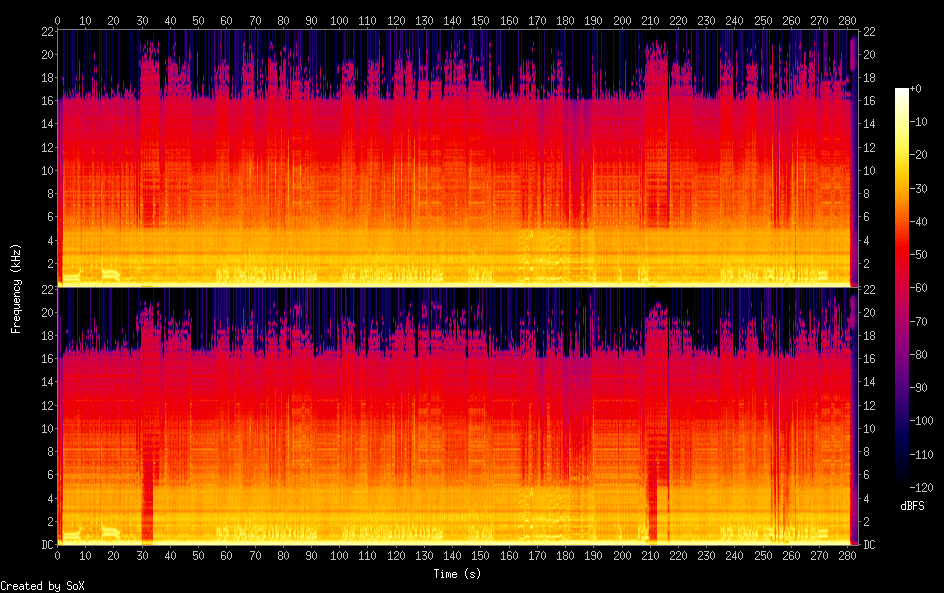Screen dimensions: 944x593
Task: Click the "DC" label on the bottom-left axis
Action: tap(47, 545)
